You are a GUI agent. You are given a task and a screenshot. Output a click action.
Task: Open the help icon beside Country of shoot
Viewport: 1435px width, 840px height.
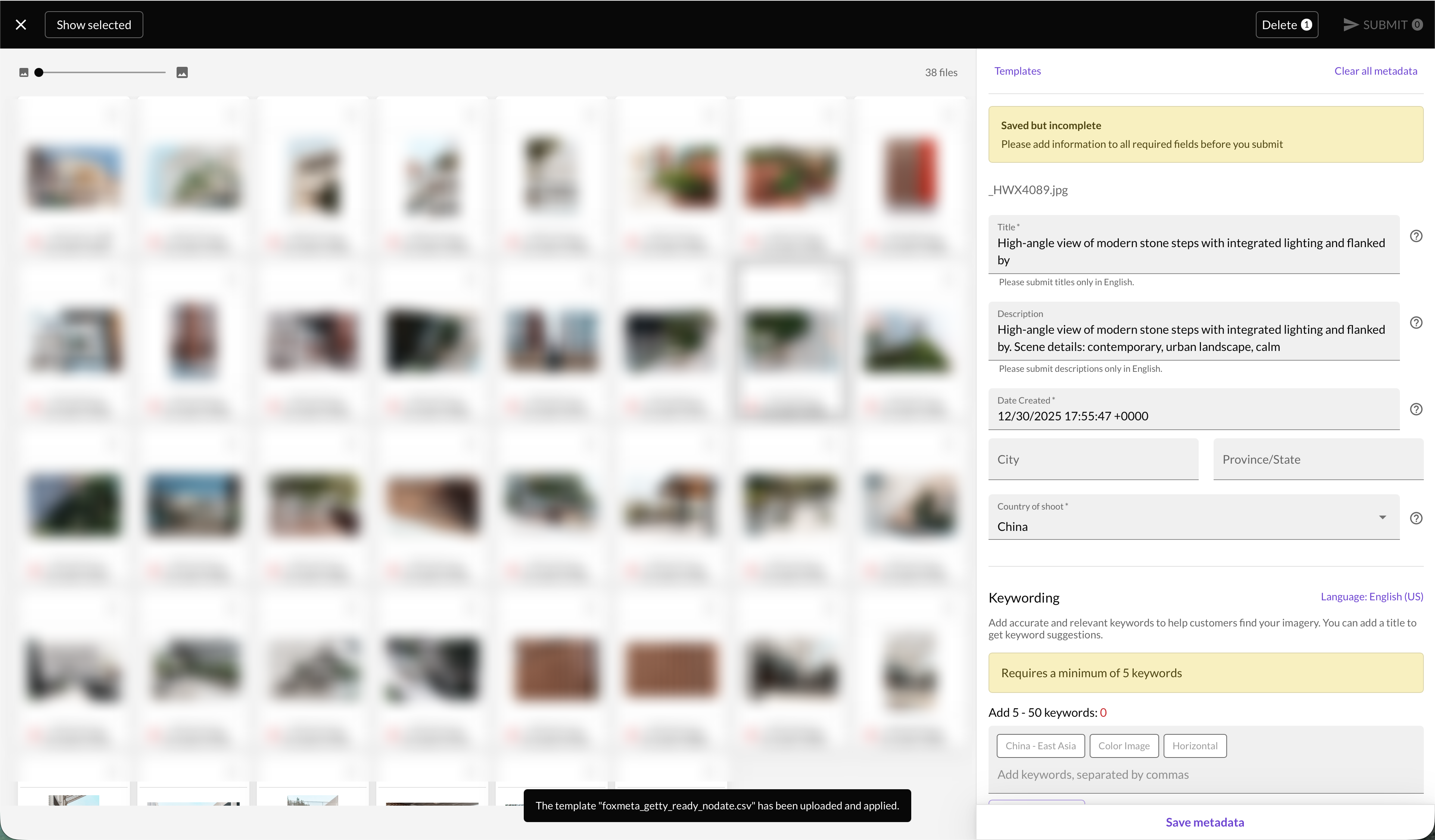point(1416,518)
